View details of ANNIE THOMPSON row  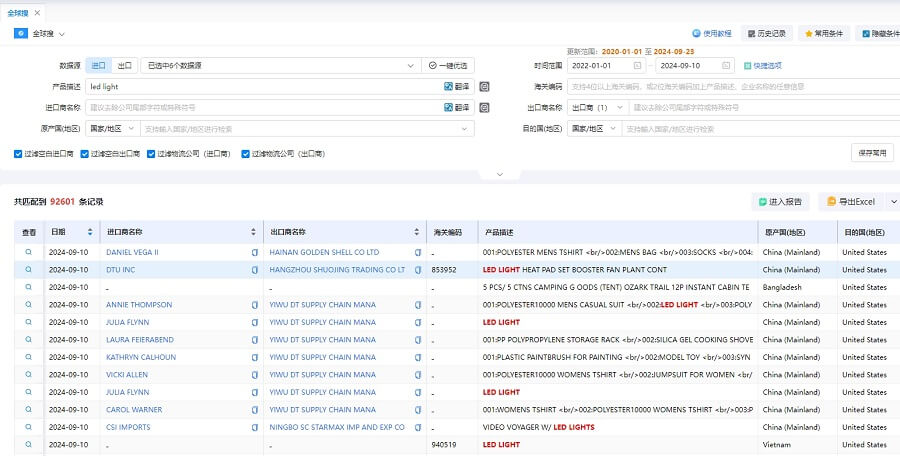29,304
